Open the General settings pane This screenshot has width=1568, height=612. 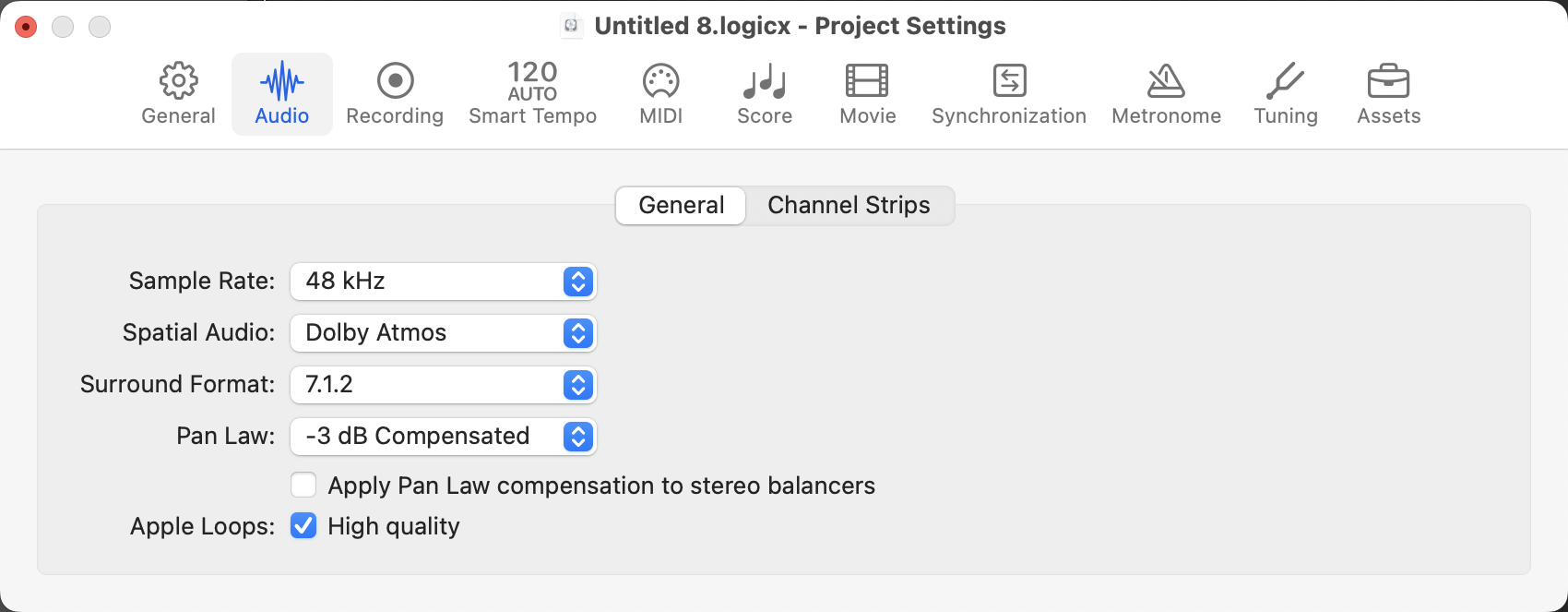click(178, 92)
